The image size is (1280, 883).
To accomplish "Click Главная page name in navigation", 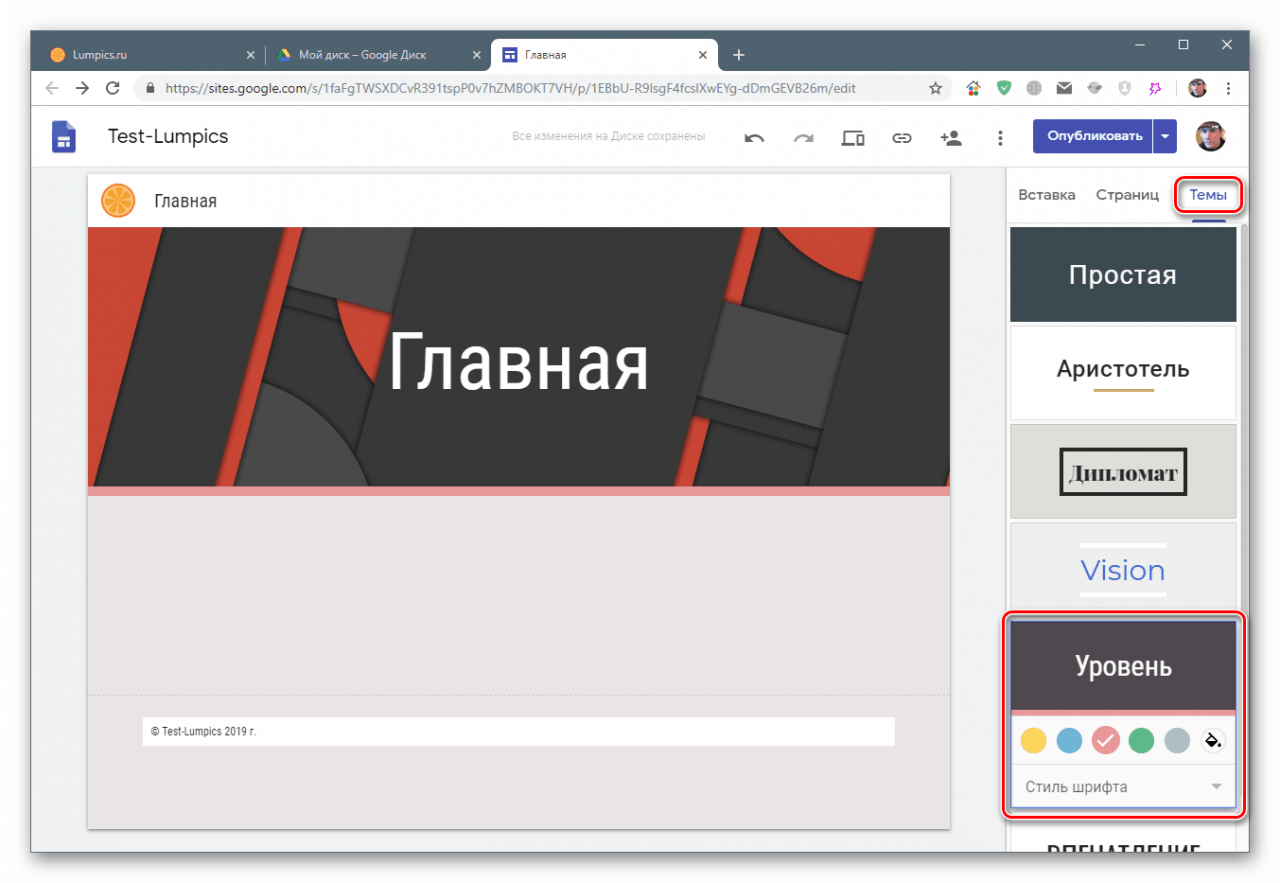I will [x=185, y=201].
